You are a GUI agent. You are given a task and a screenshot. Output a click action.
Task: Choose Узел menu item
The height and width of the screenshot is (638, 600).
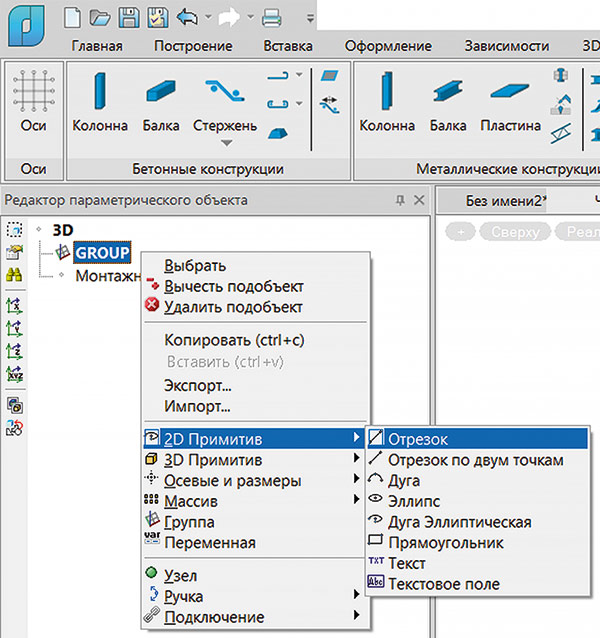[253, 575]
